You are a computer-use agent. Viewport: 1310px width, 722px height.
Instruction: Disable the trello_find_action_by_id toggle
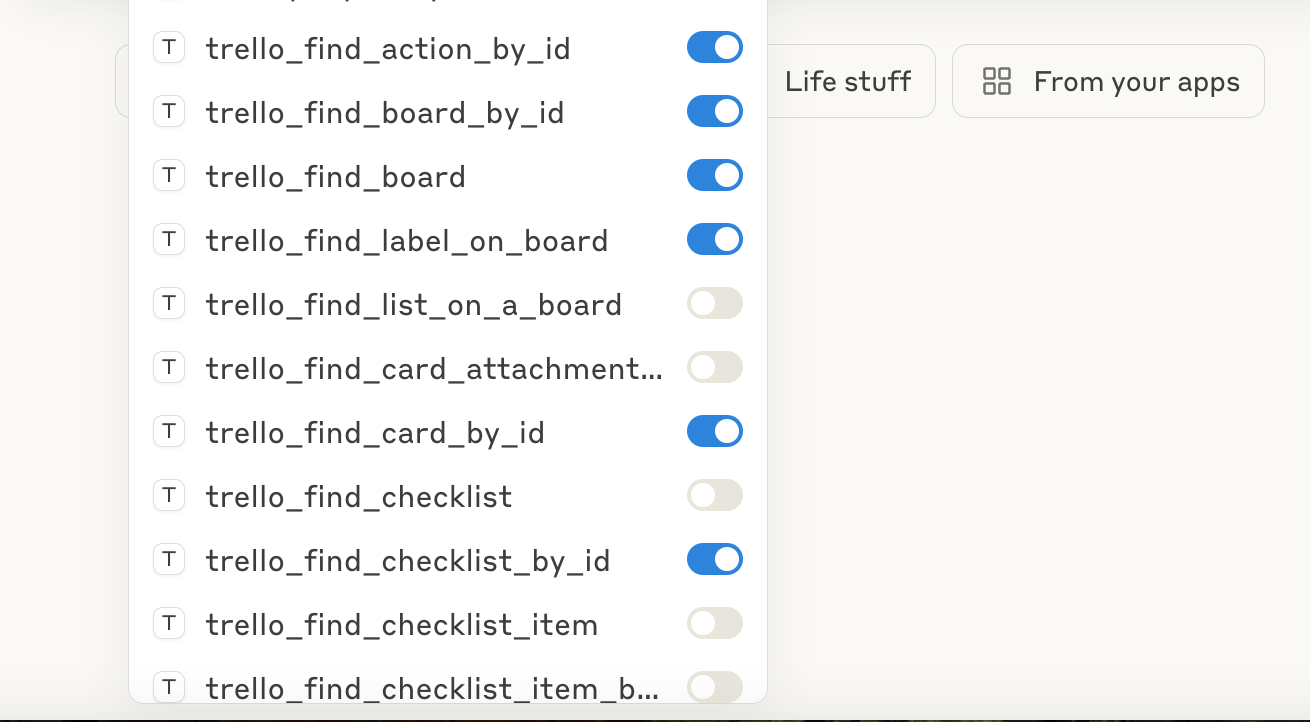click(x=715, y=47)
